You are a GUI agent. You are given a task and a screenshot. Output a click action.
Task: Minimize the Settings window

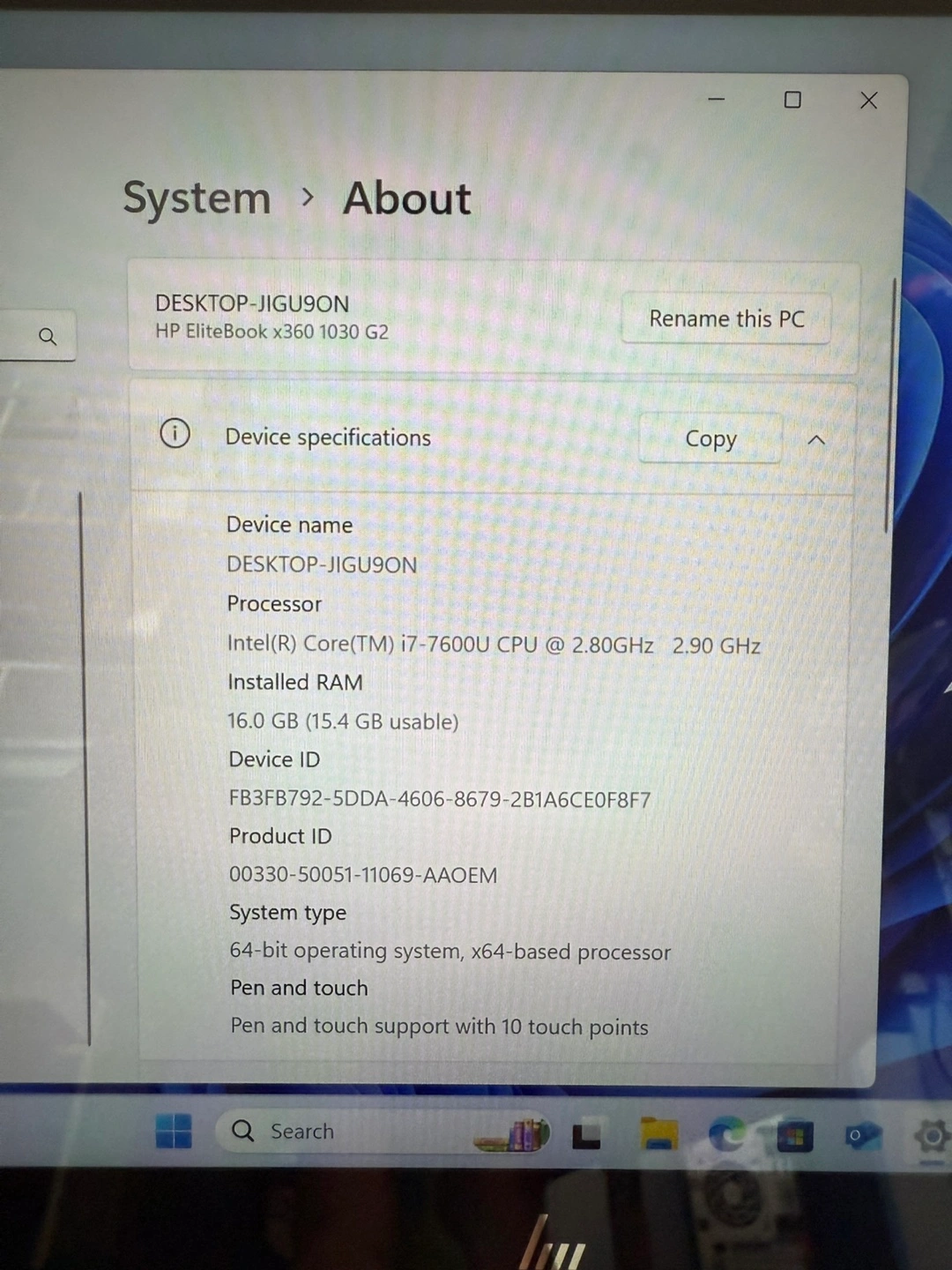[717, 100]
